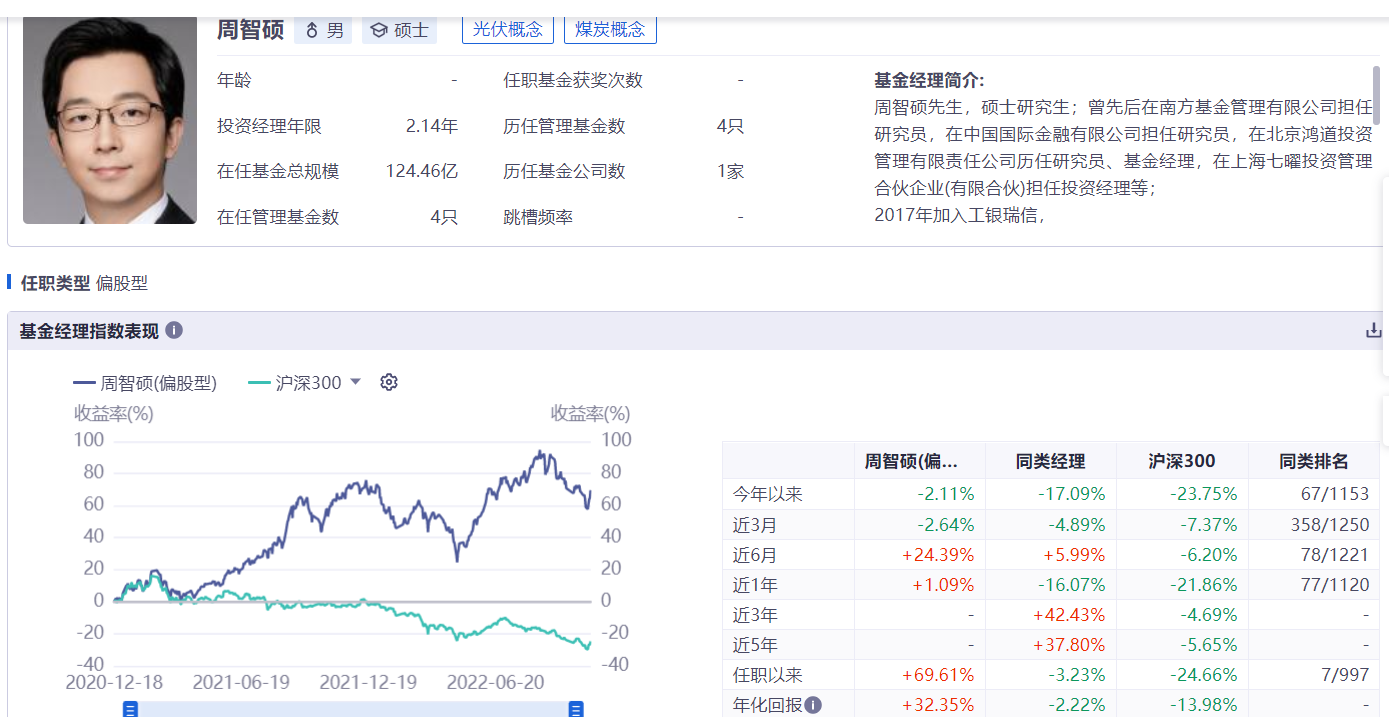Viewport: 1389px width, 717px height.
Task: Click the left time-range slider handle
Action: coord(130,709)
